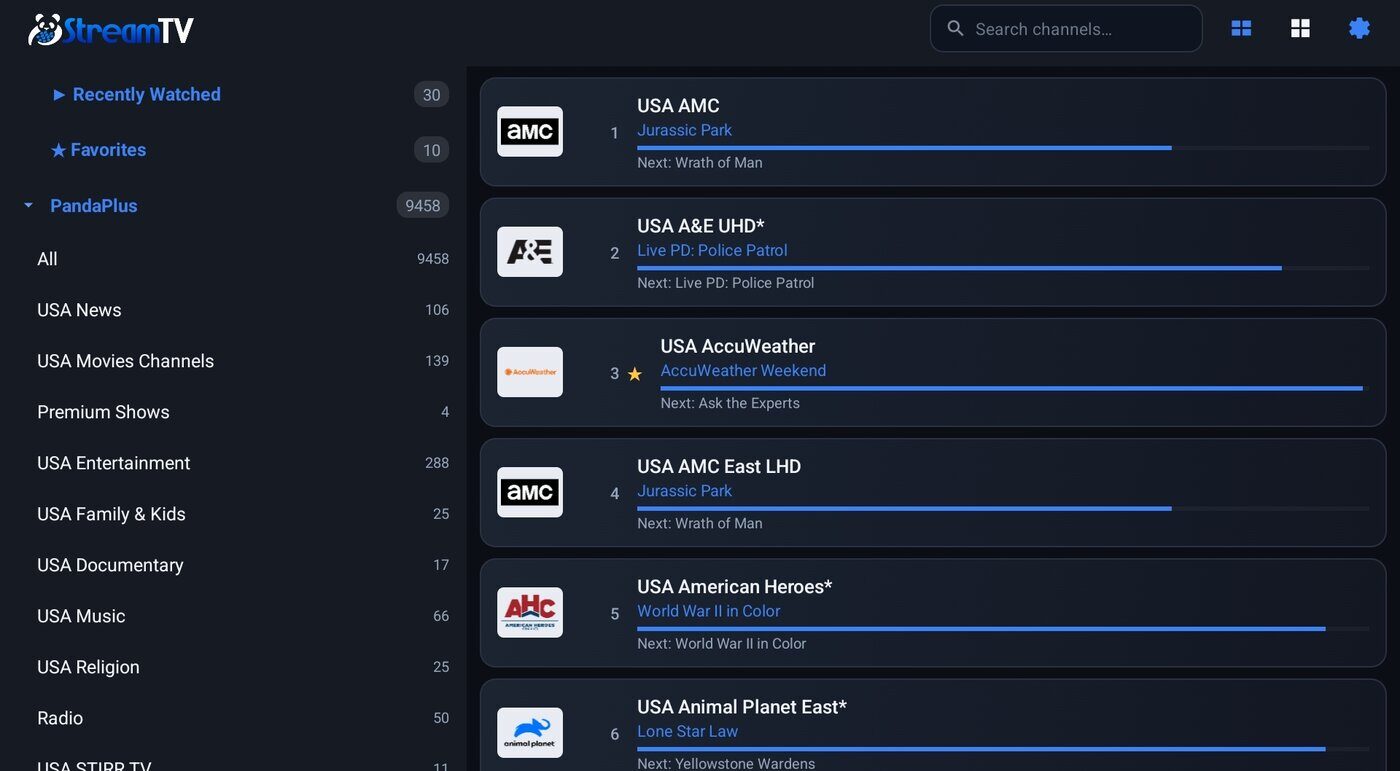The height and width of the screenshot is (771, 1400).
Task: Toggle the favorite star on USA AccuWeather
Action: 634,373
